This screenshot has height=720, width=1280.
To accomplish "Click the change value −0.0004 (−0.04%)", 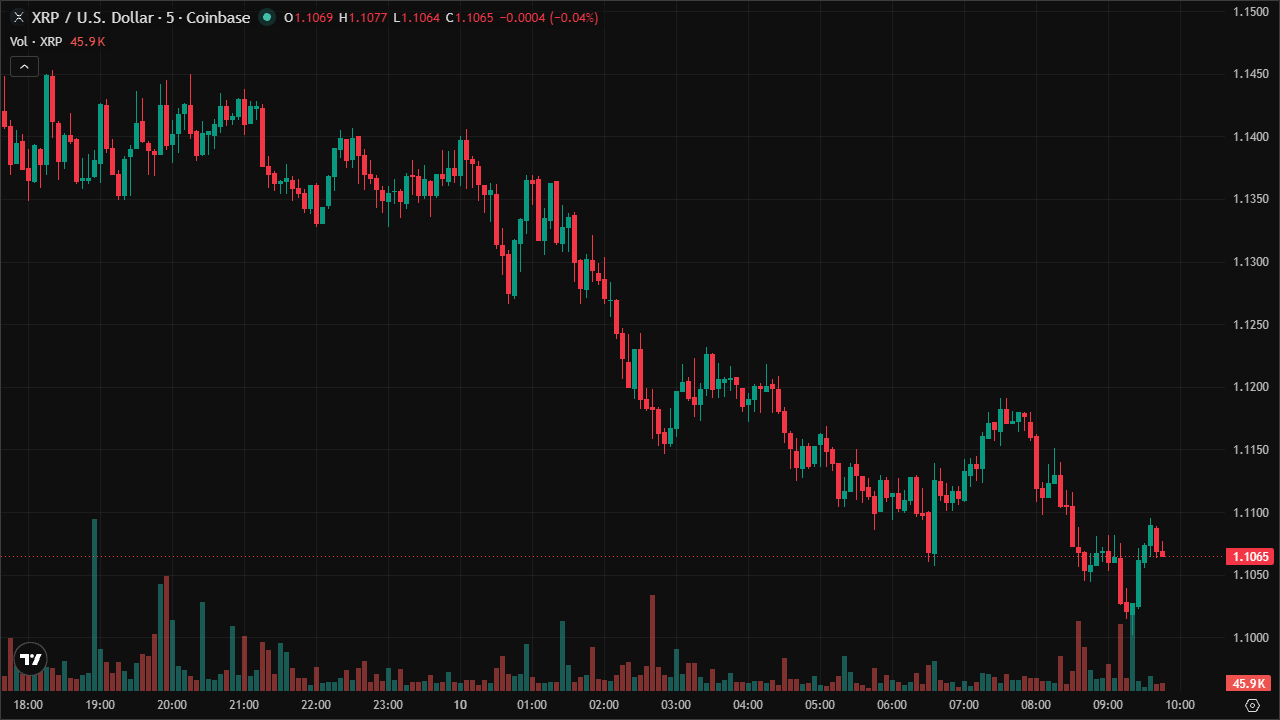I will pos(549,17).
